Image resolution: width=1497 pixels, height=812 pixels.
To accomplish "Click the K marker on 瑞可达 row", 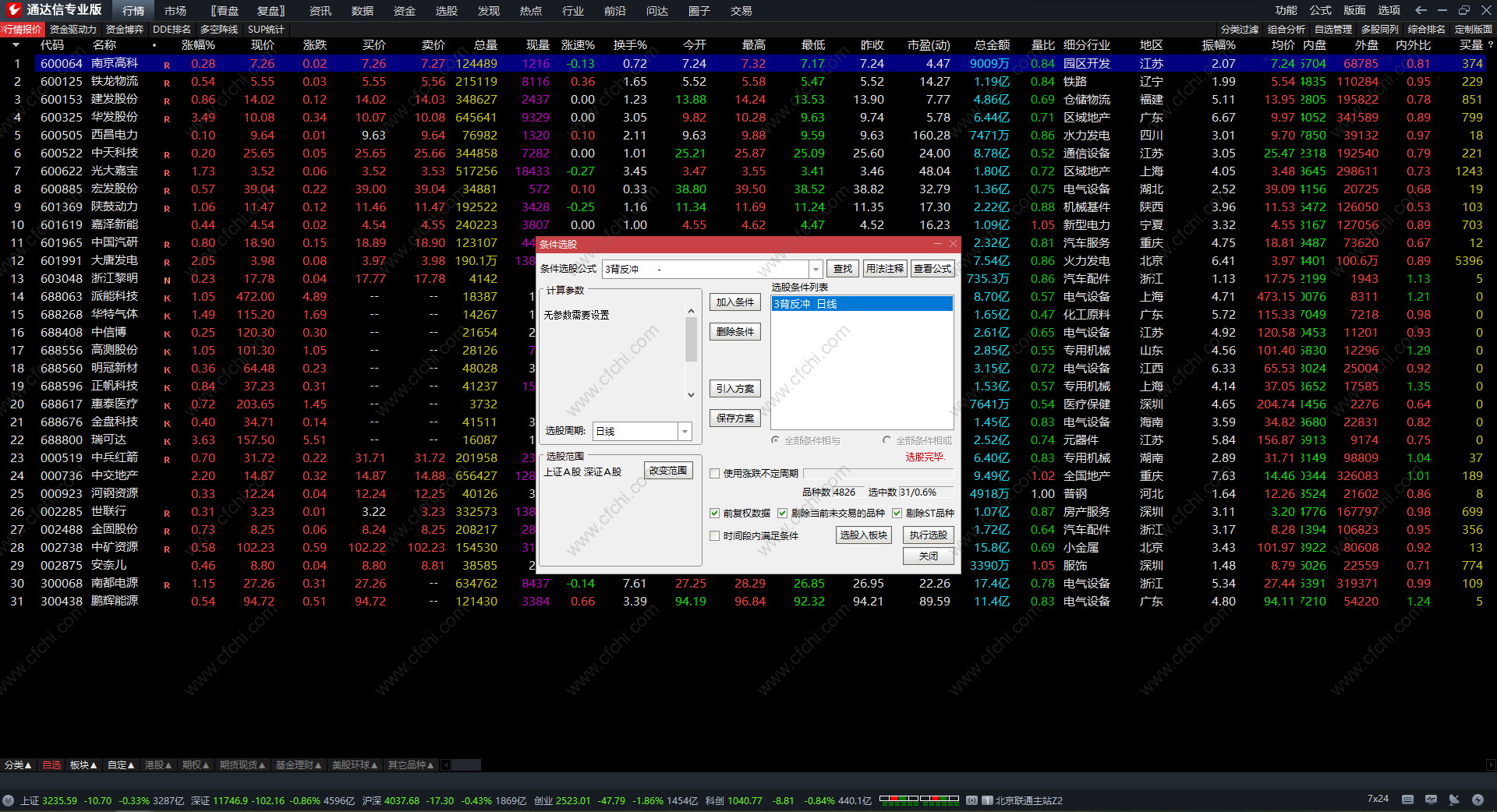I will (167, 441).
